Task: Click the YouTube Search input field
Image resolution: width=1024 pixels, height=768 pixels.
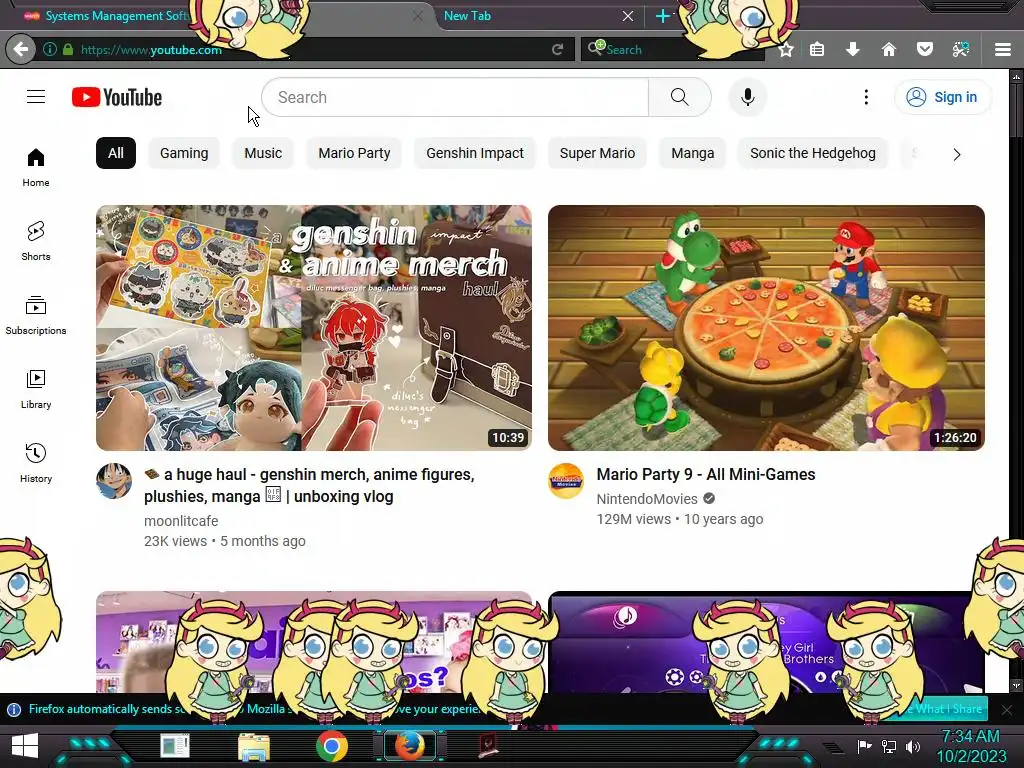Action: 455,97
